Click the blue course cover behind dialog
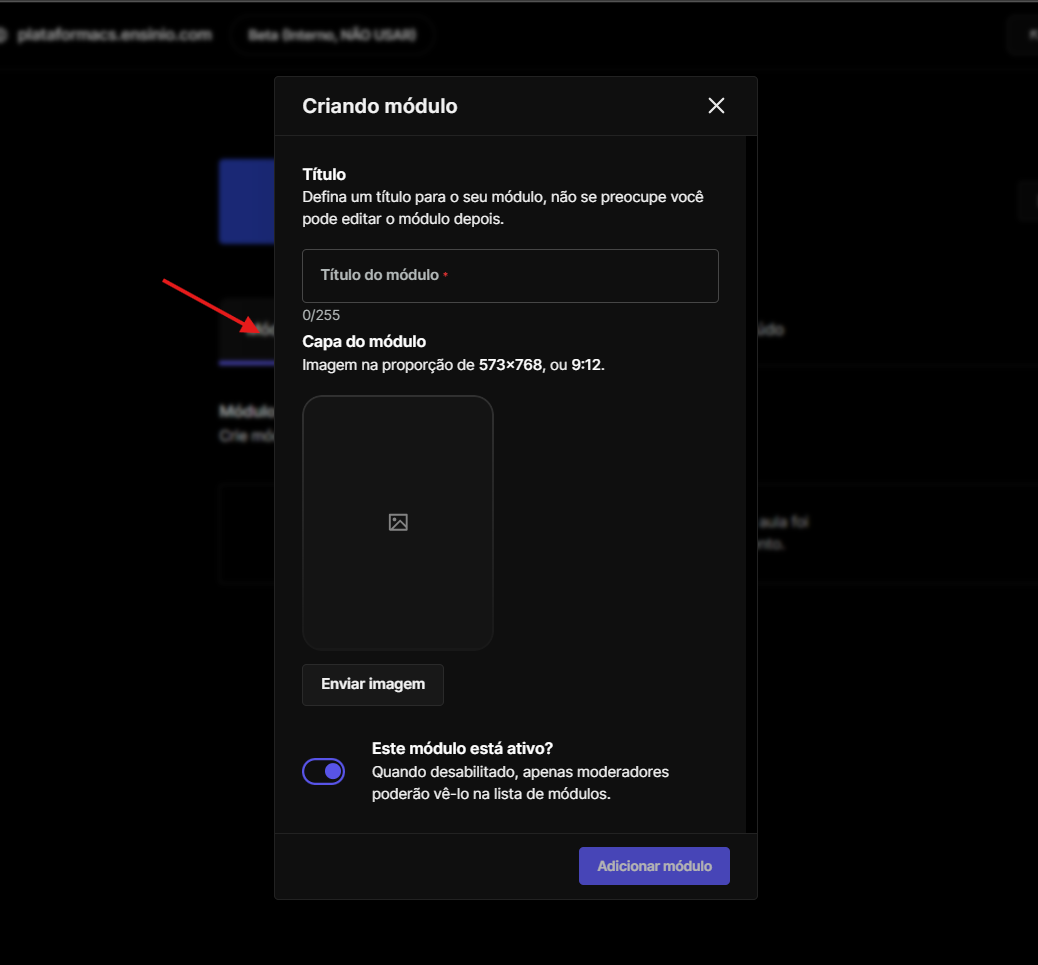 point(246,201)
